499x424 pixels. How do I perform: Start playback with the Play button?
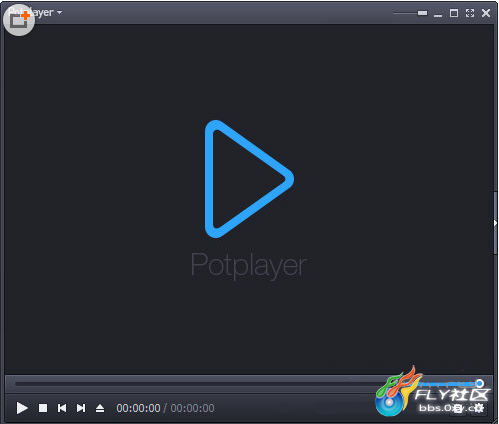(x=22, y=408)
